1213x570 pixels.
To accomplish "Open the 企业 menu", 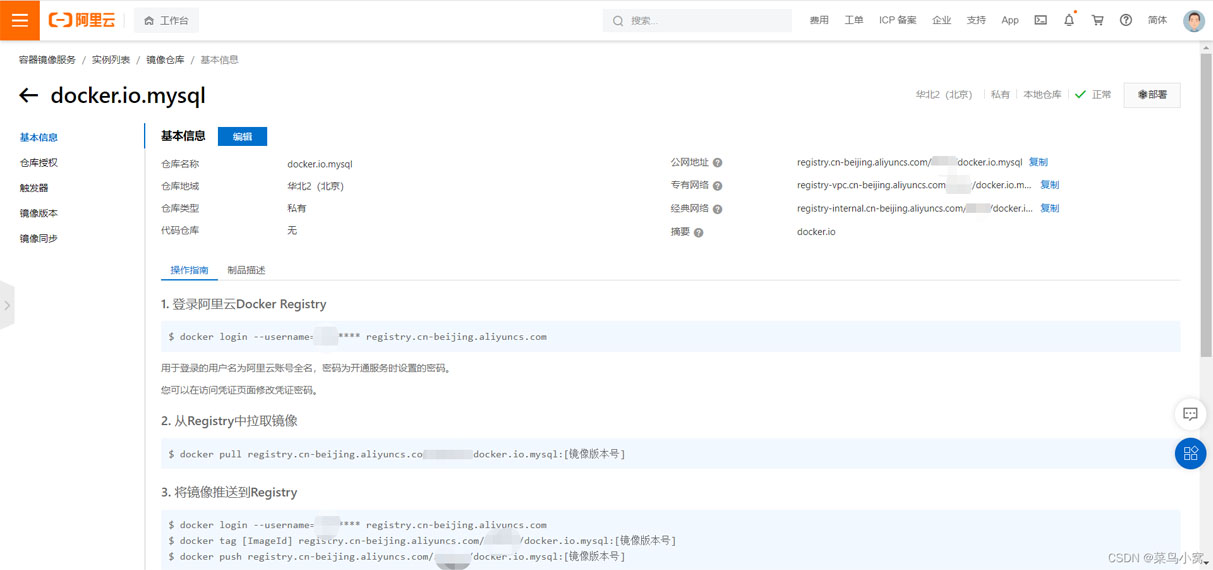I will pyautogui.click(x=942, y=20).
